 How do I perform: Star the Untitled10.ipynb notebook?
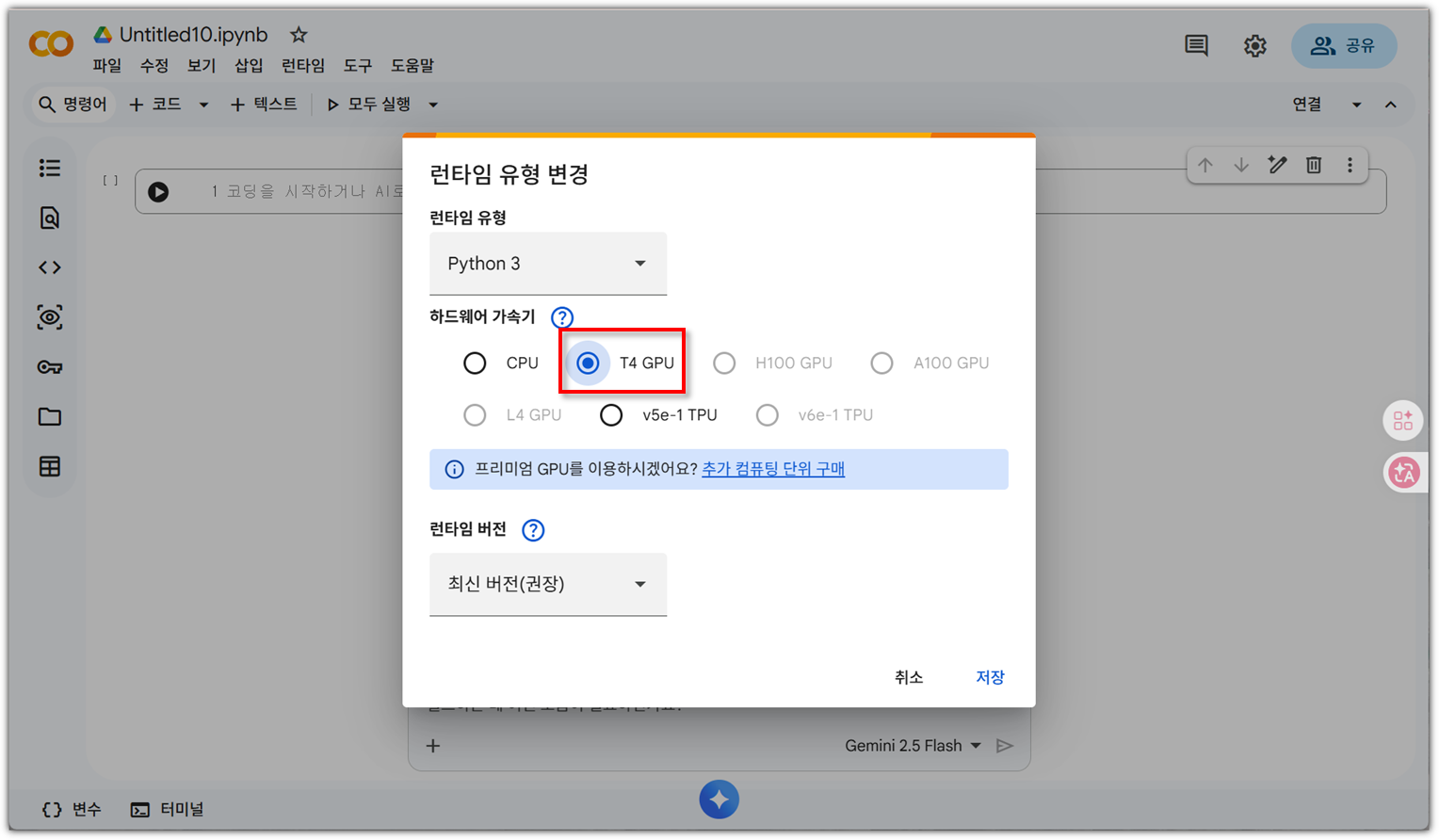point(299,35)
